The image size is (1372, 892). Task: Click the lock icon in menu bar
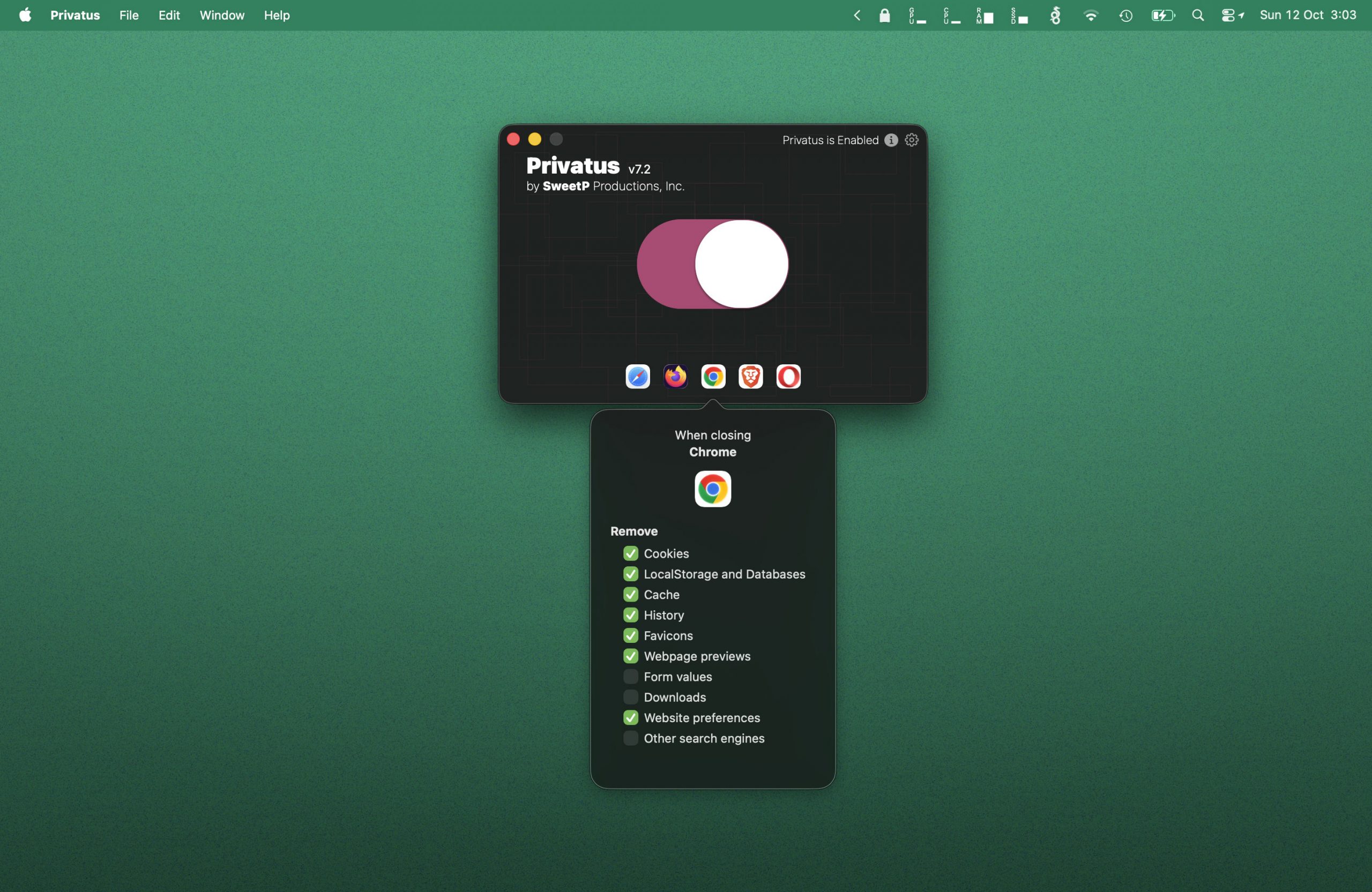coord(884,16)
